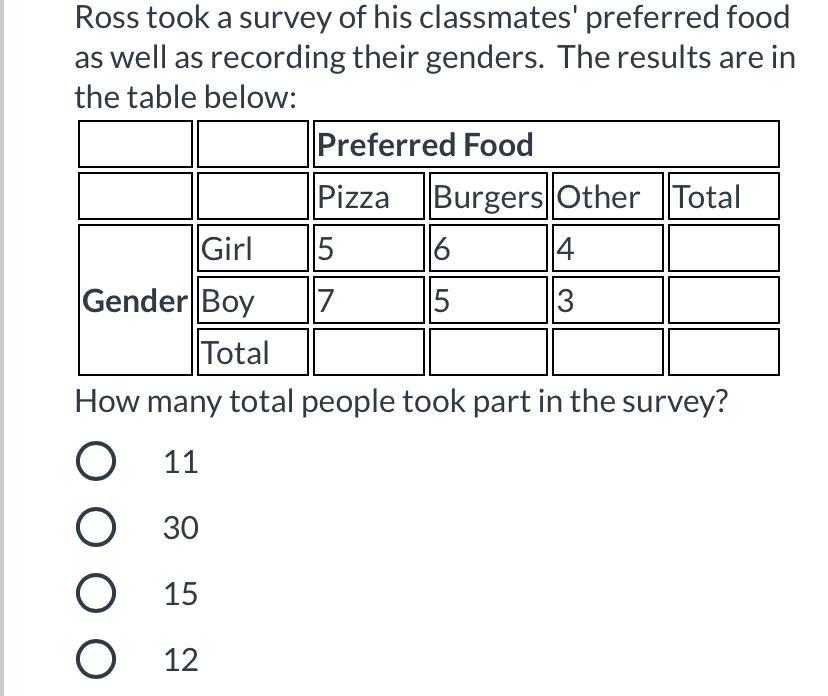Pick the radio button labeled 12
Screen dimensions: 828x696
pyautogui.click(x=96, y=659)
